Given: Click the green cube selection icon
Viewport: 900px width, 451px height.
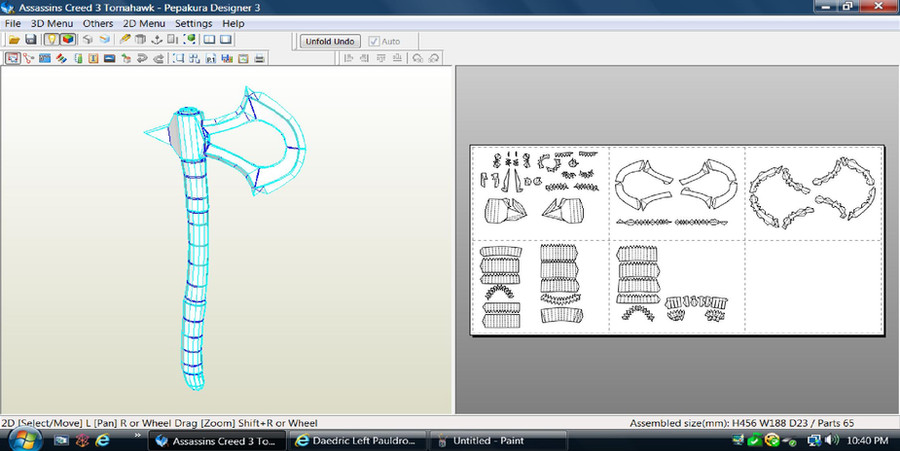Looking at the screenshot, I should click(189, 40).
